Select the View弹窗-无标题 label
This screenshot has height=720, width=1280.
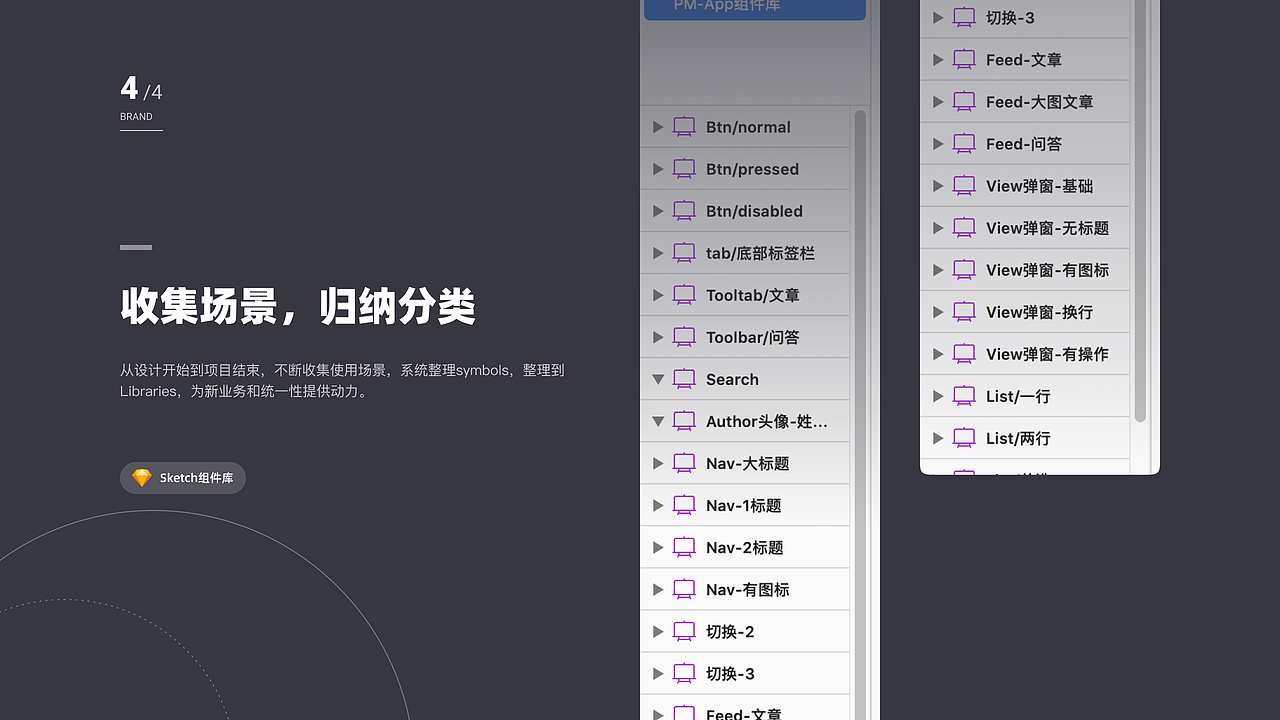[x=1047, y=228]
